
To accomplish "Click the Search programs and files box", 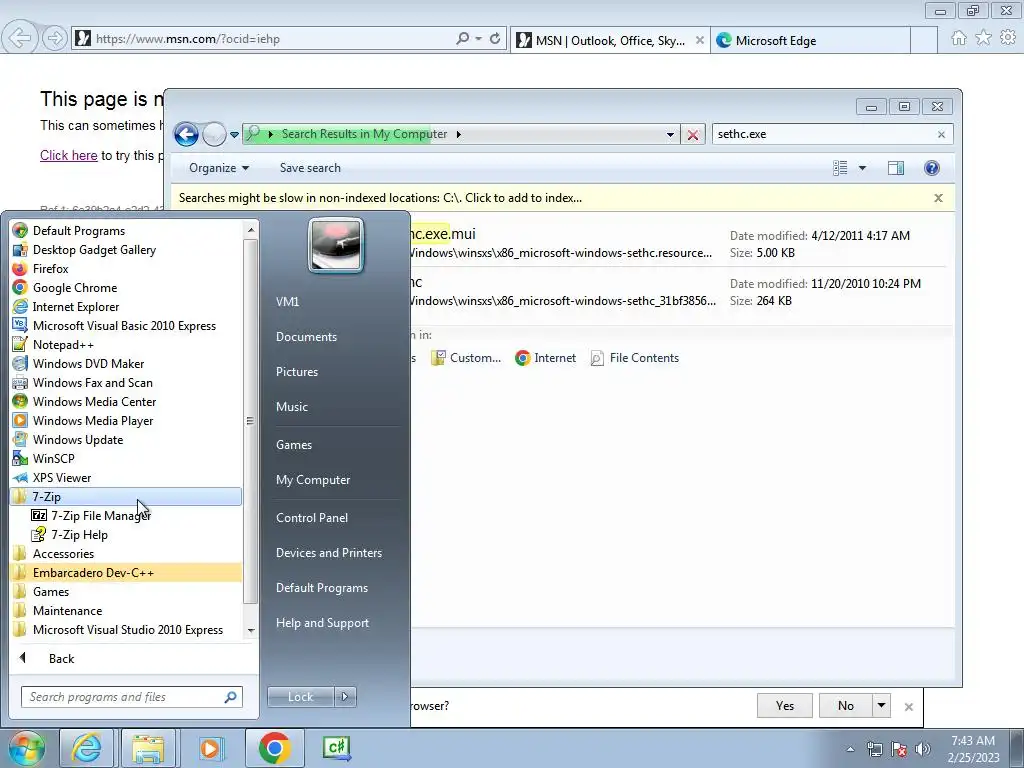I will click(131, 697).
